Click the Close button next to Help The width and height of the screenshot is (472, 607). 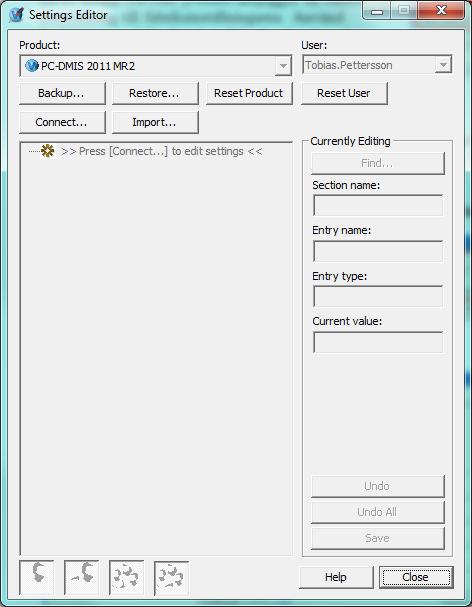click(x=416, y=577)
